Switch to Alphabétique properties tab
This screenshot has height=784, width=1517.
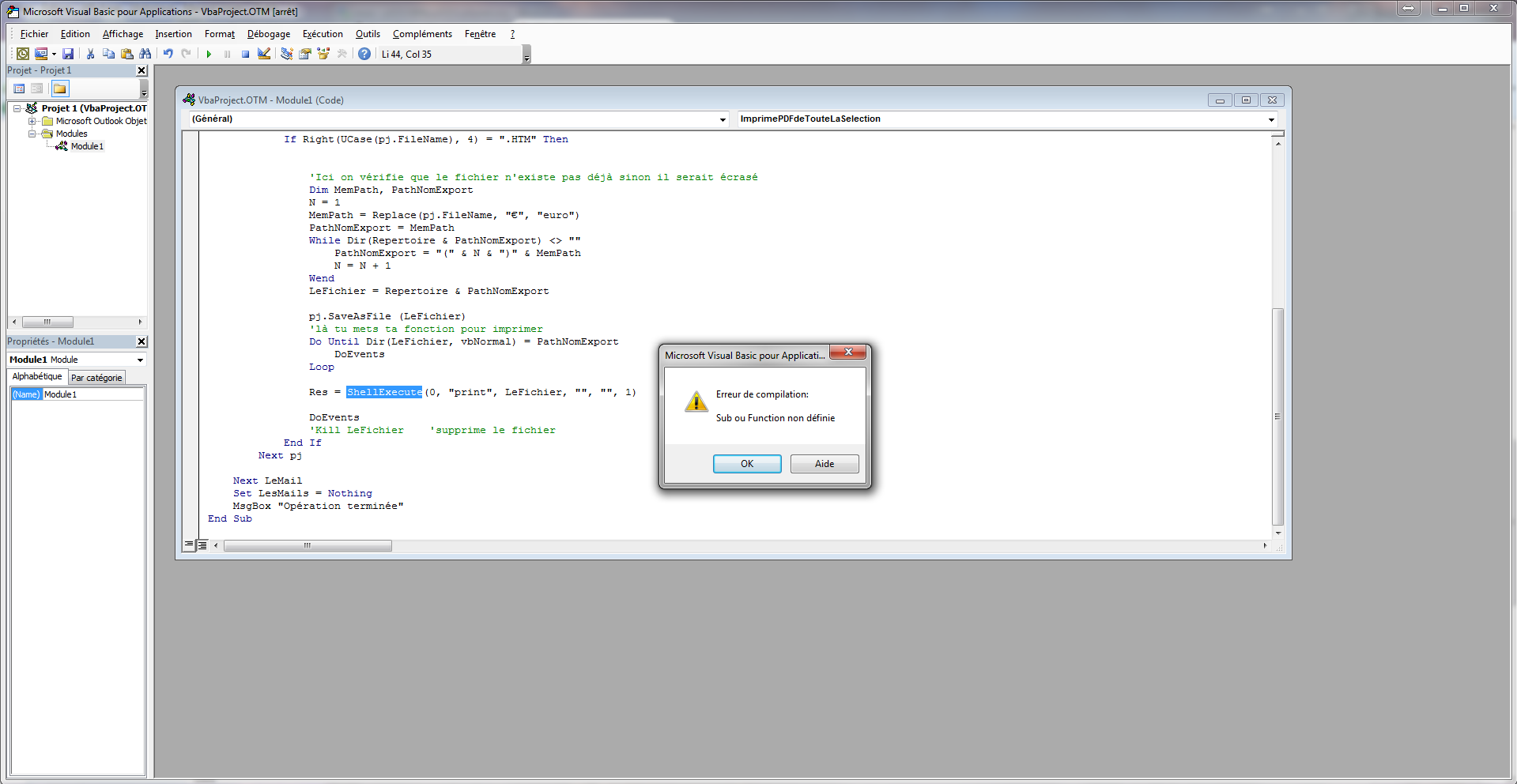tap(37, 377)
